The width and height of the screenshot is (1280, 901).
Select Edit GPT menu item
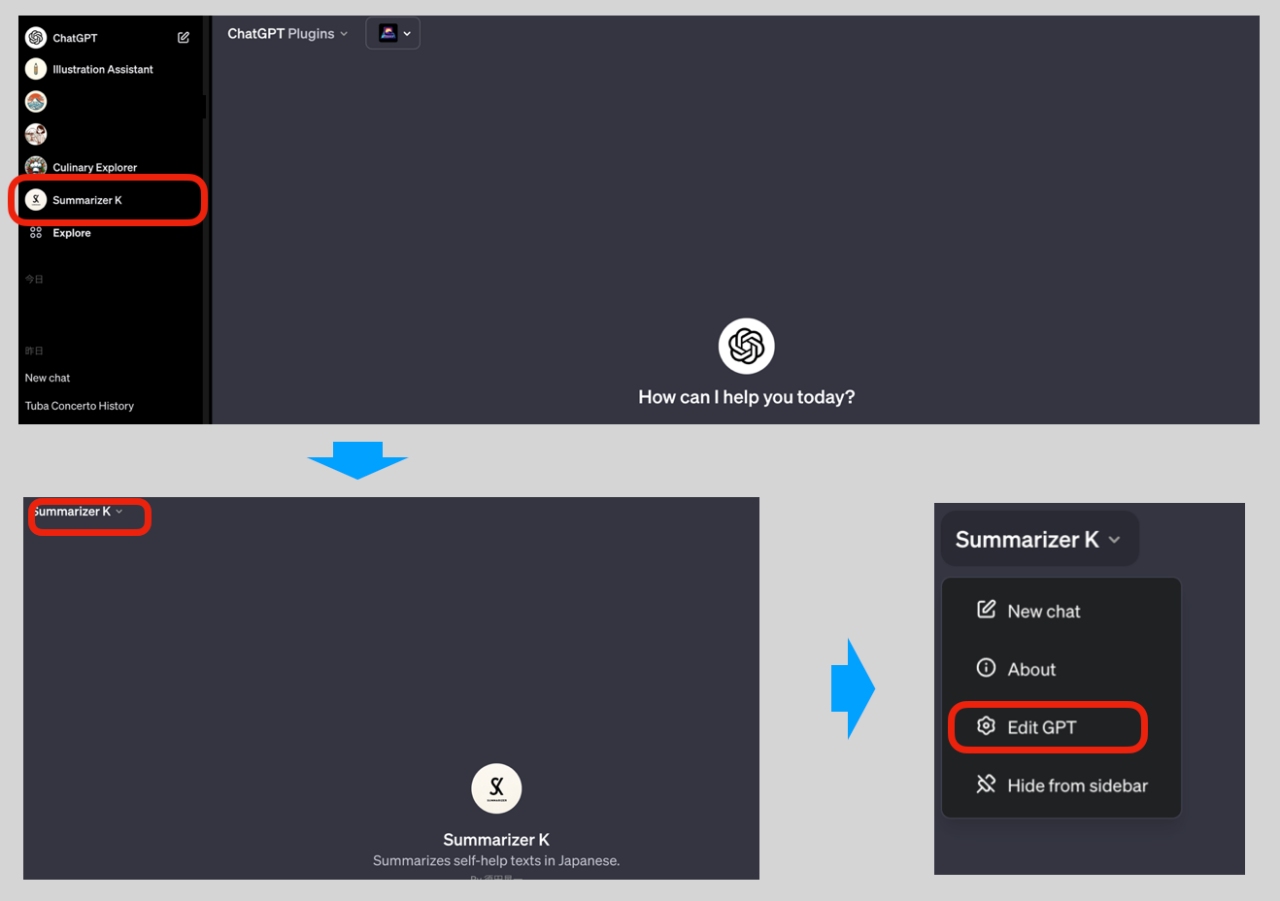(x=1041, y=727)
